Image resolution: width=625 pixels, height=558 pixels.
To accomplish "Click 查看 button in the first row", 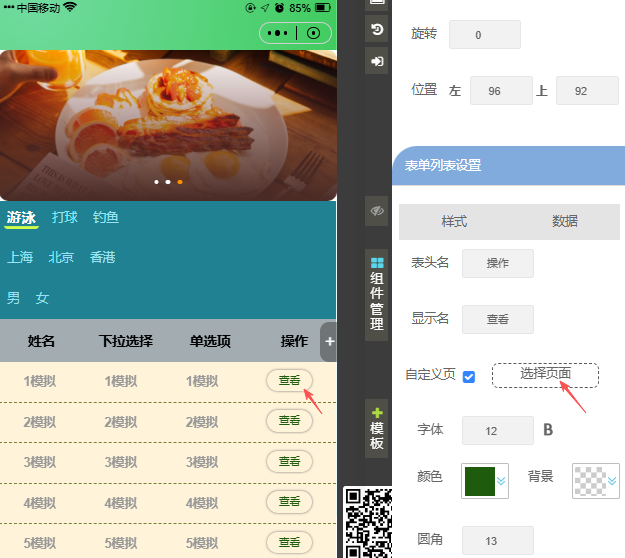I will coord(289,381).
